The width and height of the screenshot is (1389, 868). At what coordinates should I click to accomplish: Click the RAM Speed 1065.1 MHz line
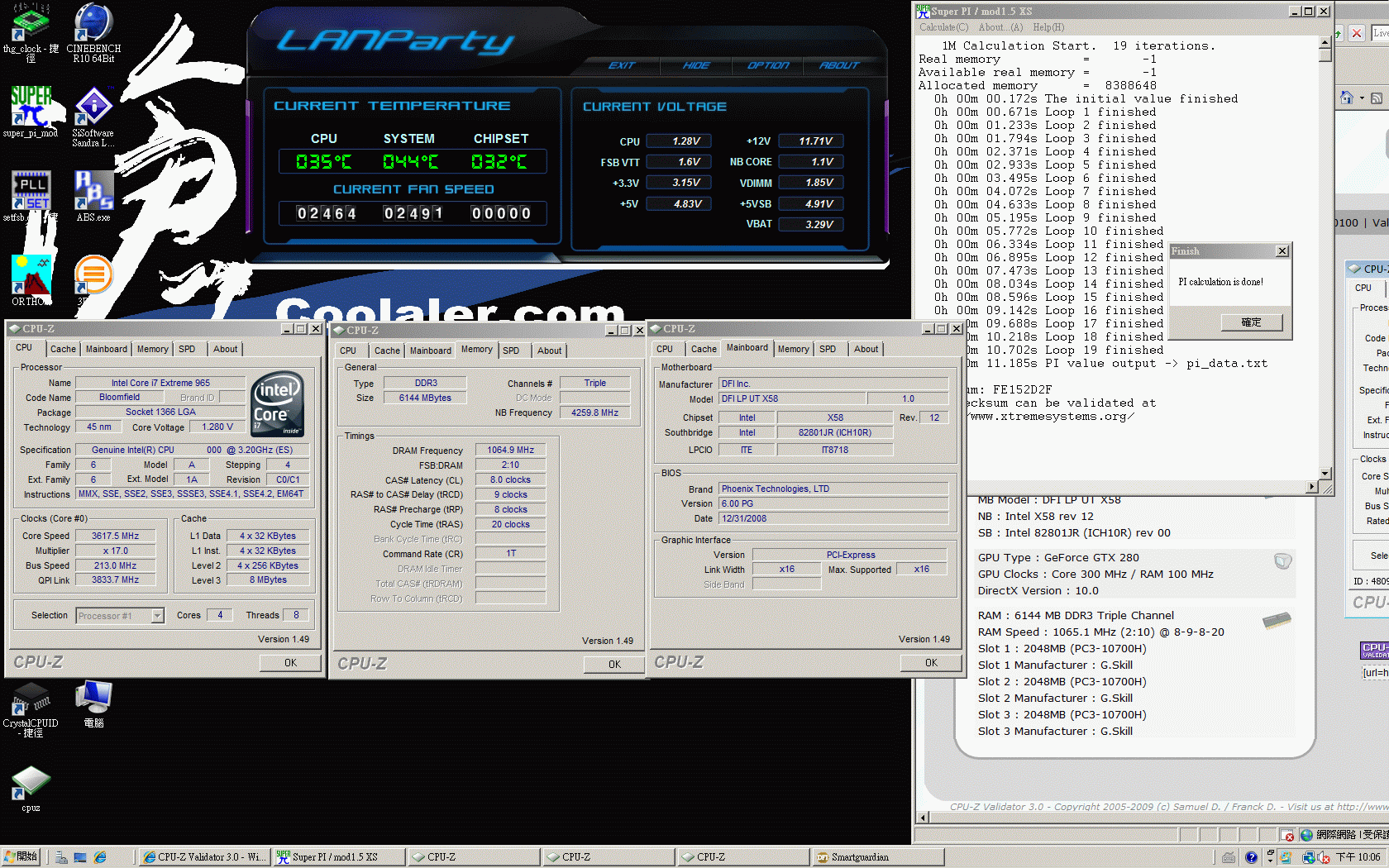coord(1101,632)
